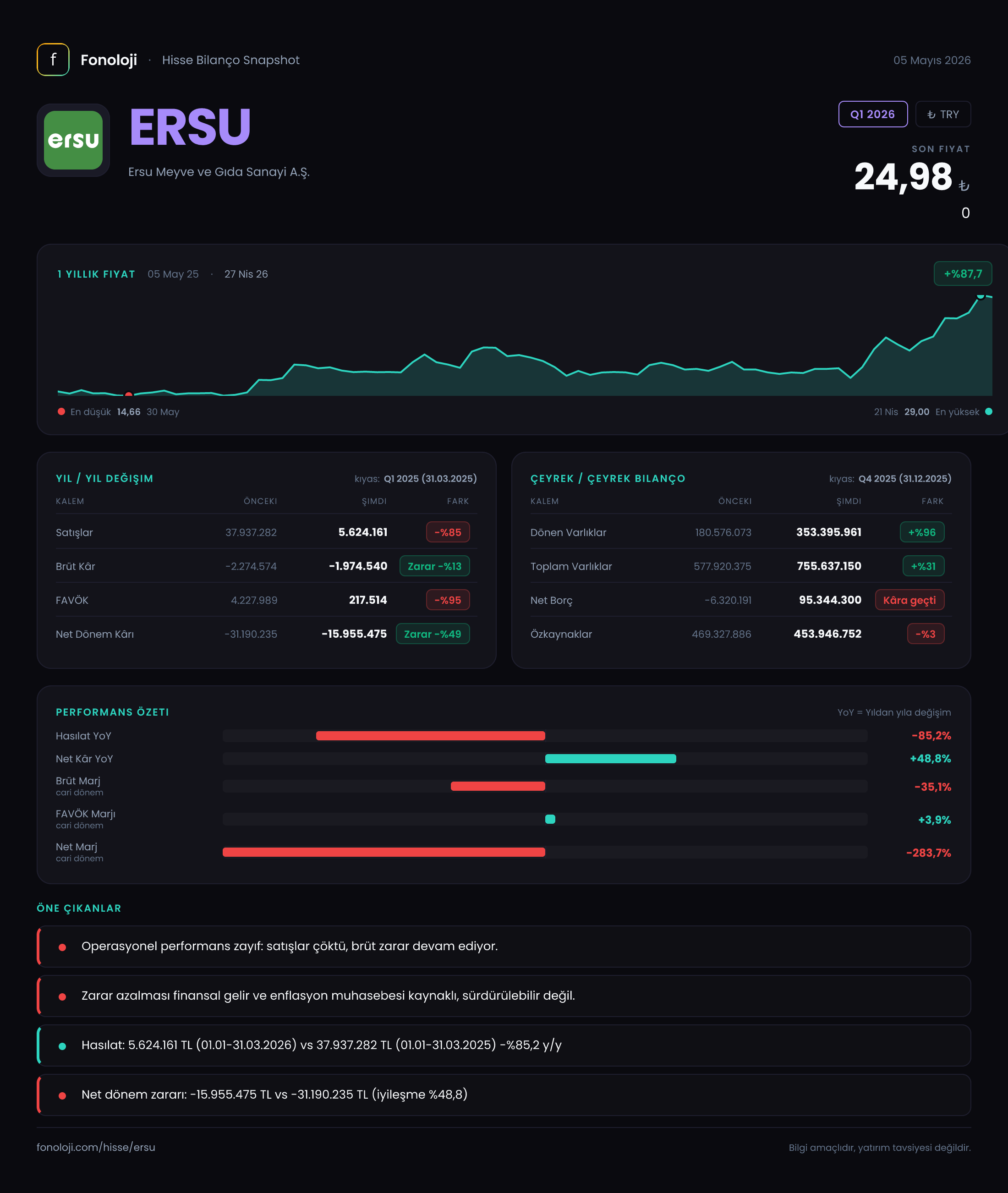This screenshot has height=1193, width=1008.
Task: Click the +%96 badge for Dönen Varlıklar
Action: tap(922, 532)
